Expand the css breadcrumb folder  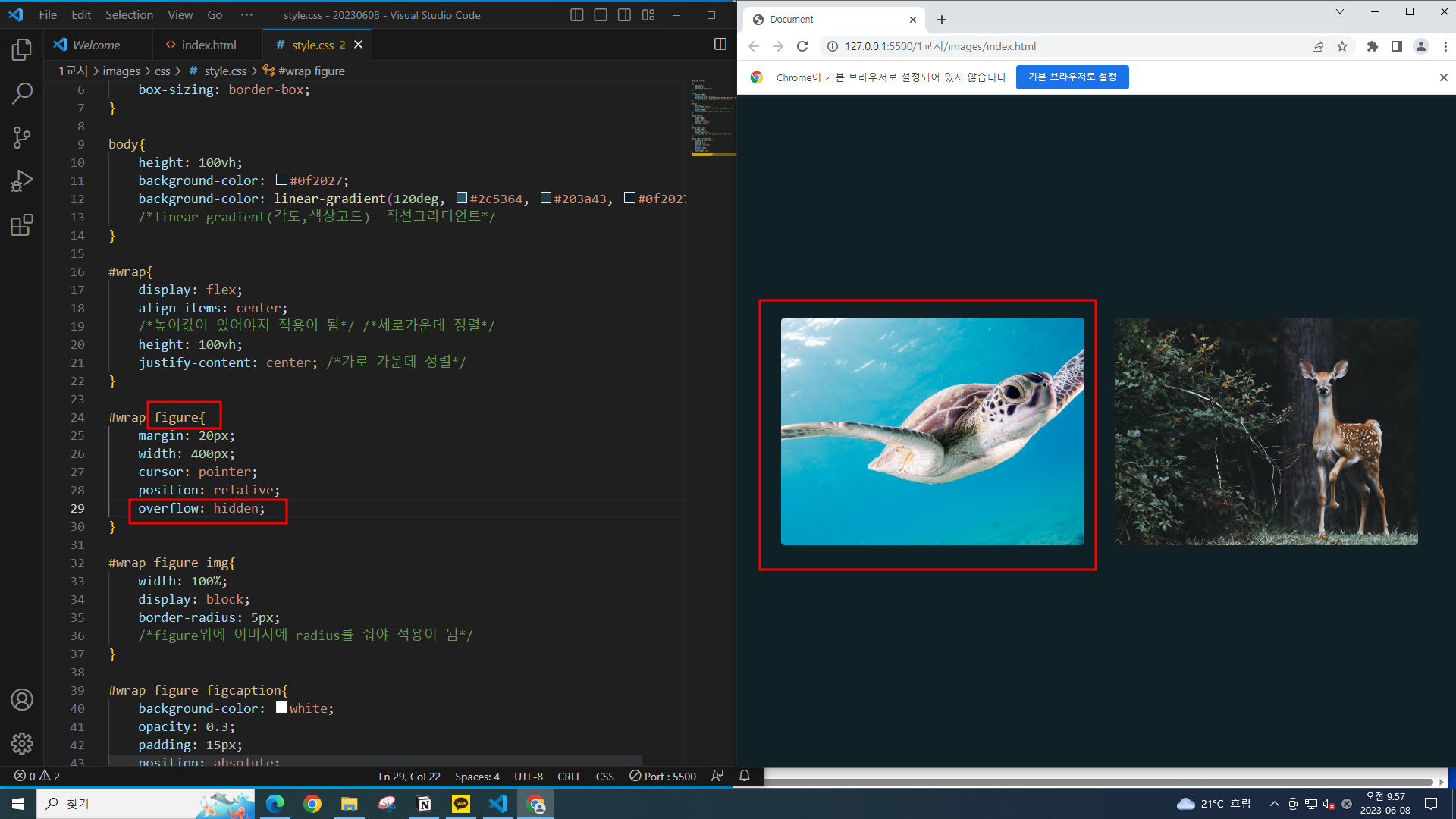162,71
